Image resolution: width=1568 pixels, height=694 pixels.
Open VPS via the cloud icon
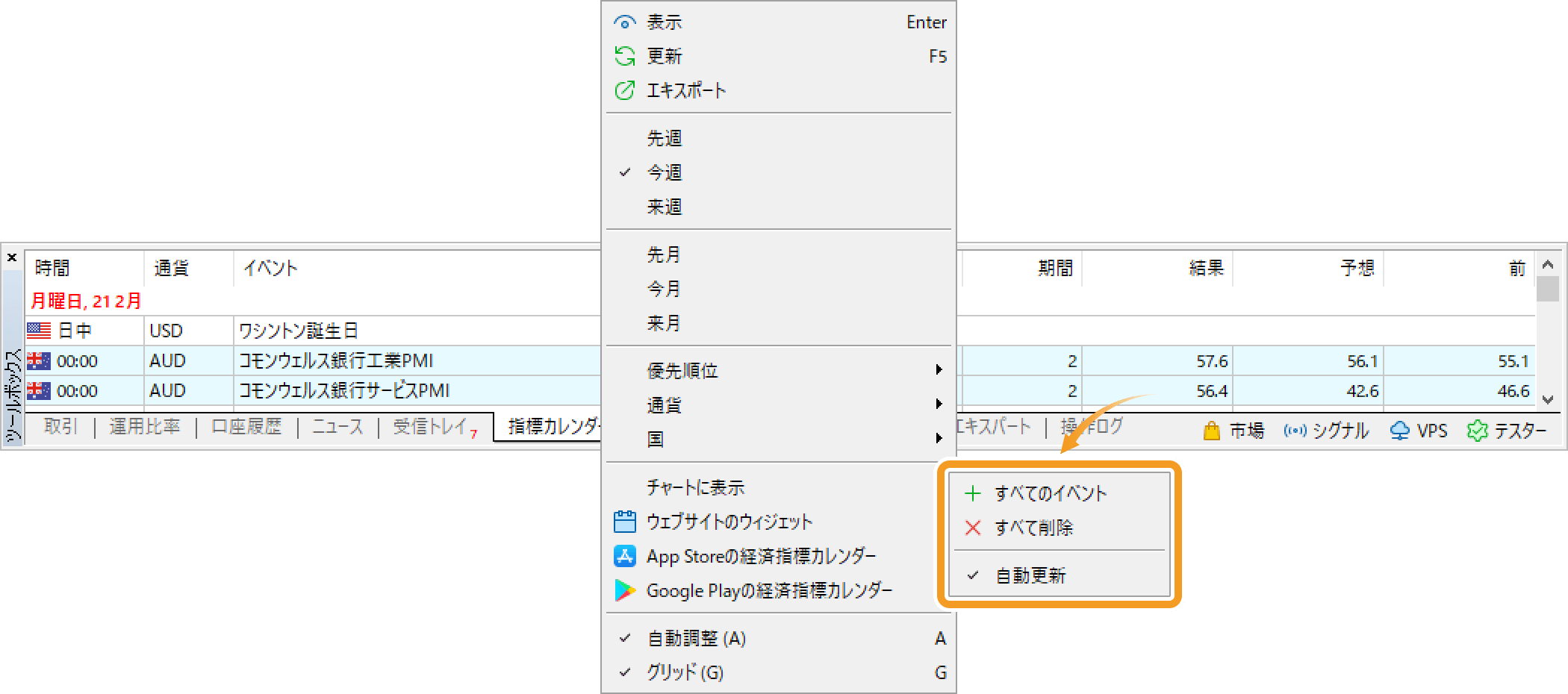pyautogui.click(x=1399, y=431)
